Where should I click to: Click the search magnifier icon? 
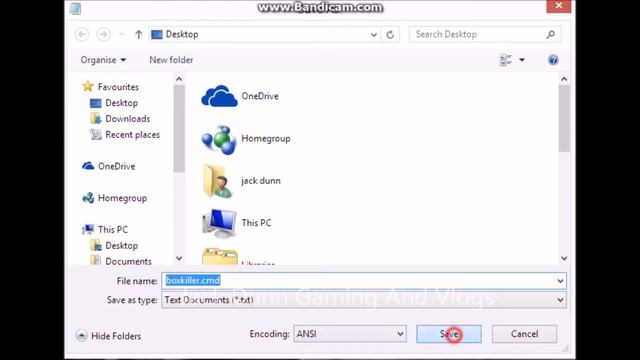coord(551,35)
